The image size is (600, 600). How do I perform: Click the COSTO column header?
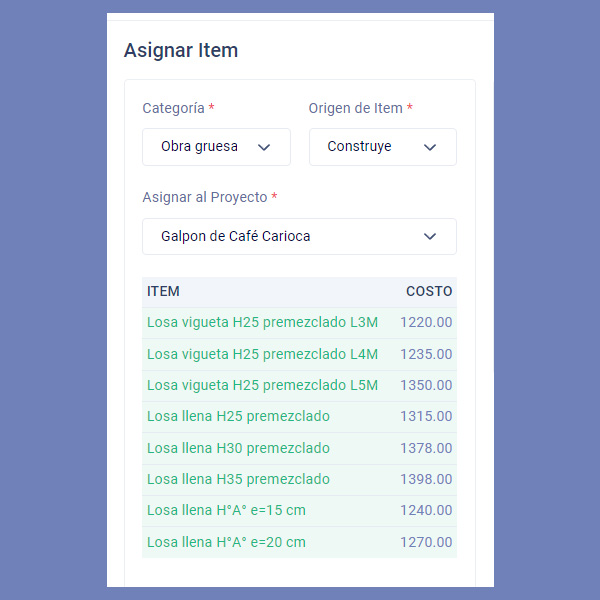[428, 292]
